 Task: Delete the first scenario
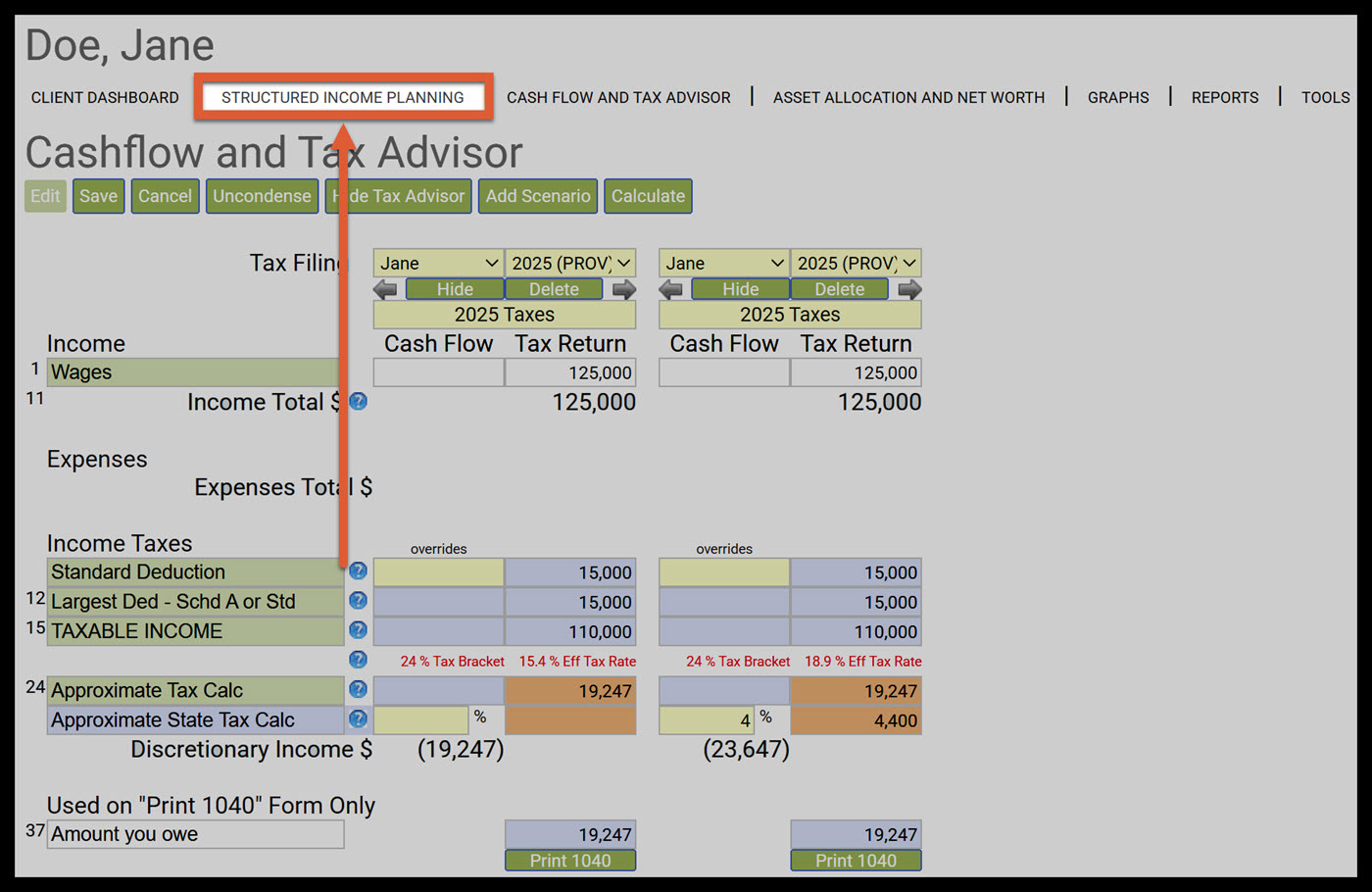[554, 289]
